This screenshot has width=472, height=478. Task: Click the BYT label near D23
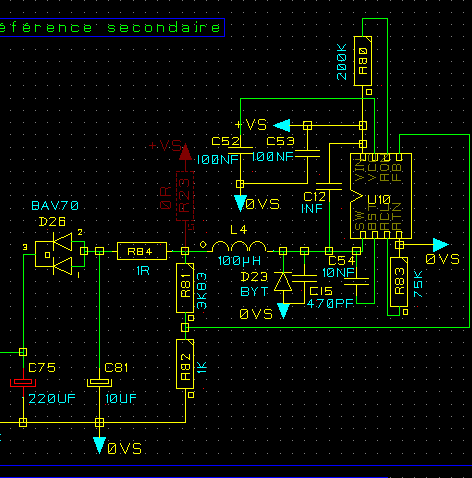point(254,292)
